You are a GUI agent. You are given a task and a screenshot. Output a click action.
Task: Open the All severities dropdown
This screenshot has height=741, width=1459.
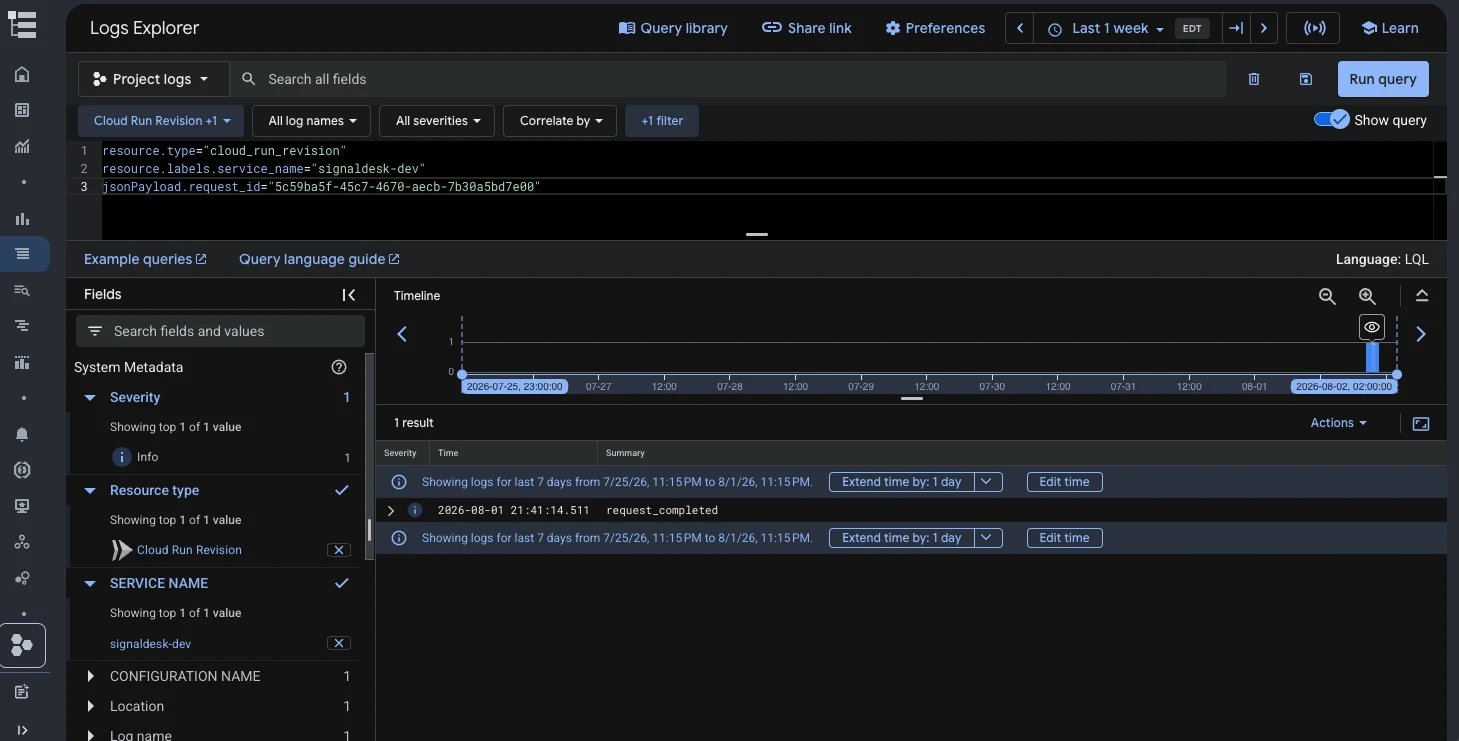(x=438, y=121)
